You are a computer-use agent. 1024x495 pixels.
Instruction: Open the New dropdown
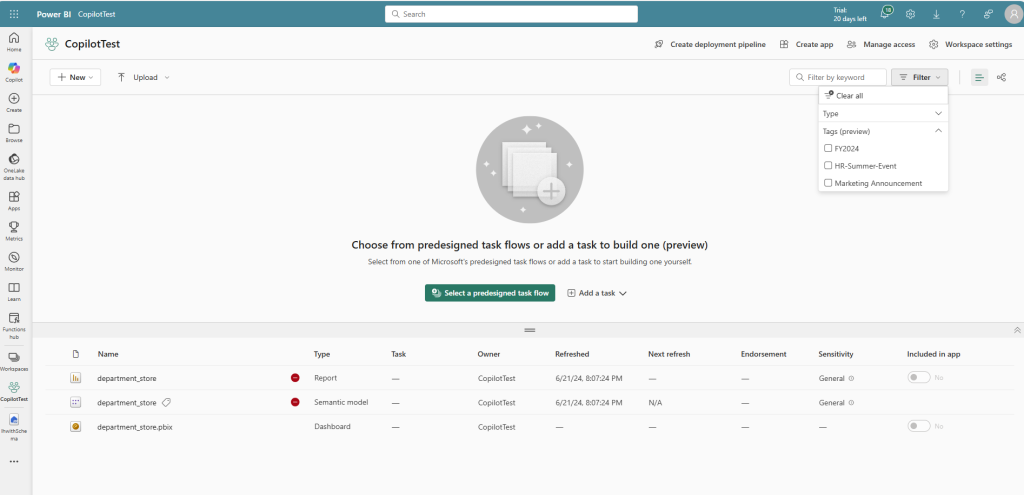point(75,77)
